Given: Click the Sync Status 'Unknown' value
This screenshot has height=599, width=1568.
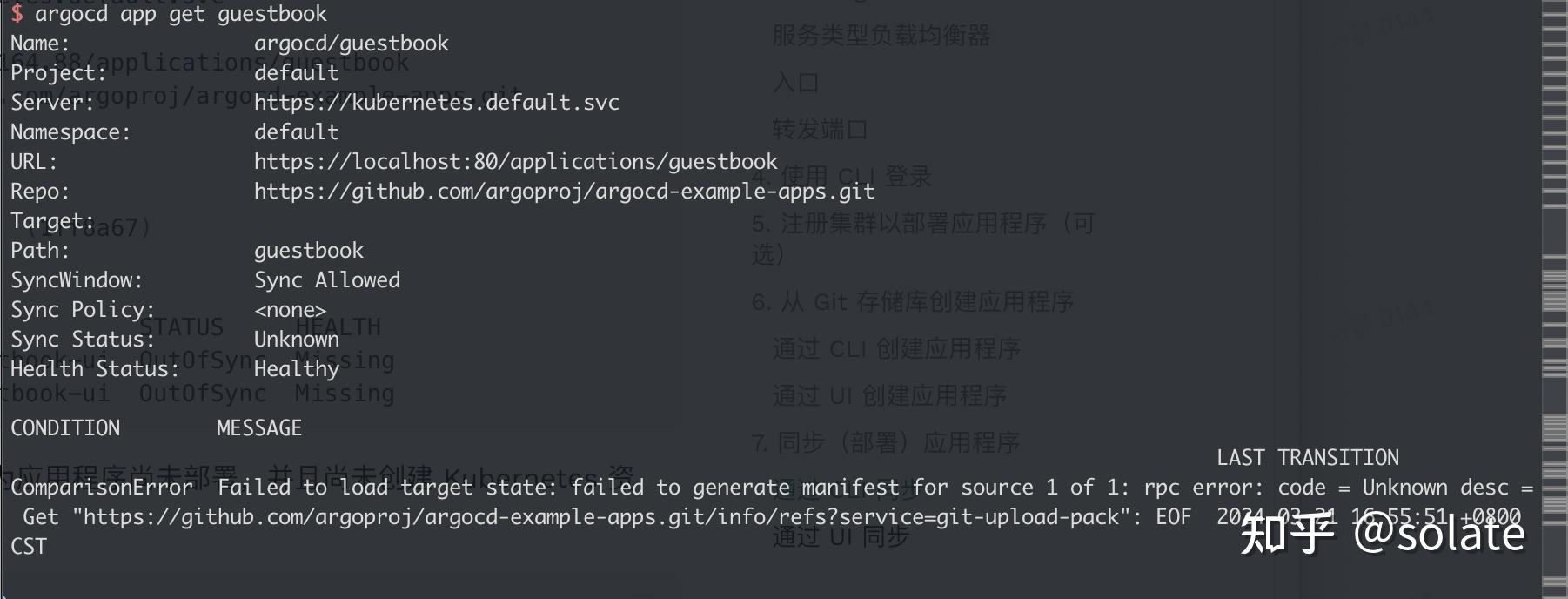Looking at the screenshot, I should tap(296, 340).
